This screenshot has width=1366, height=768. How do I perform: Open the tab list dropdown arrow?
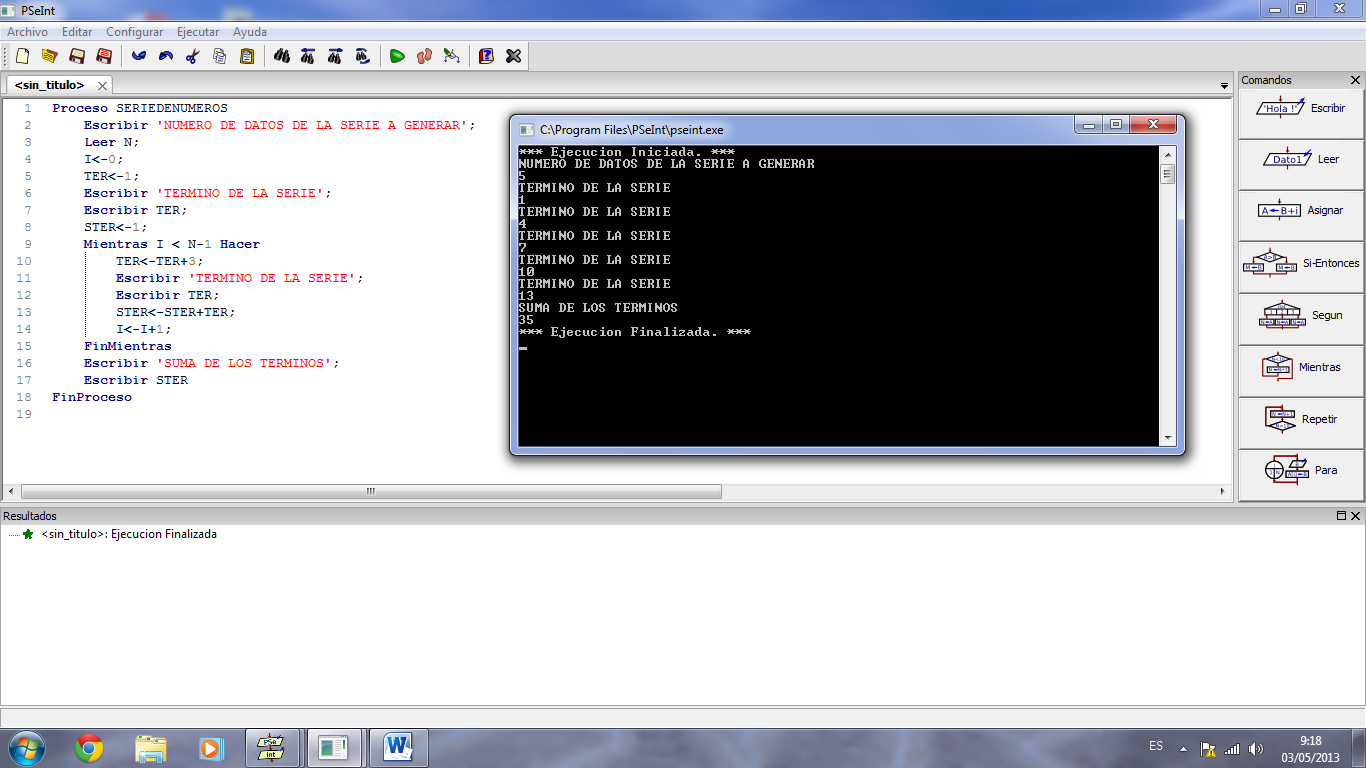(x=1224, y=86)
